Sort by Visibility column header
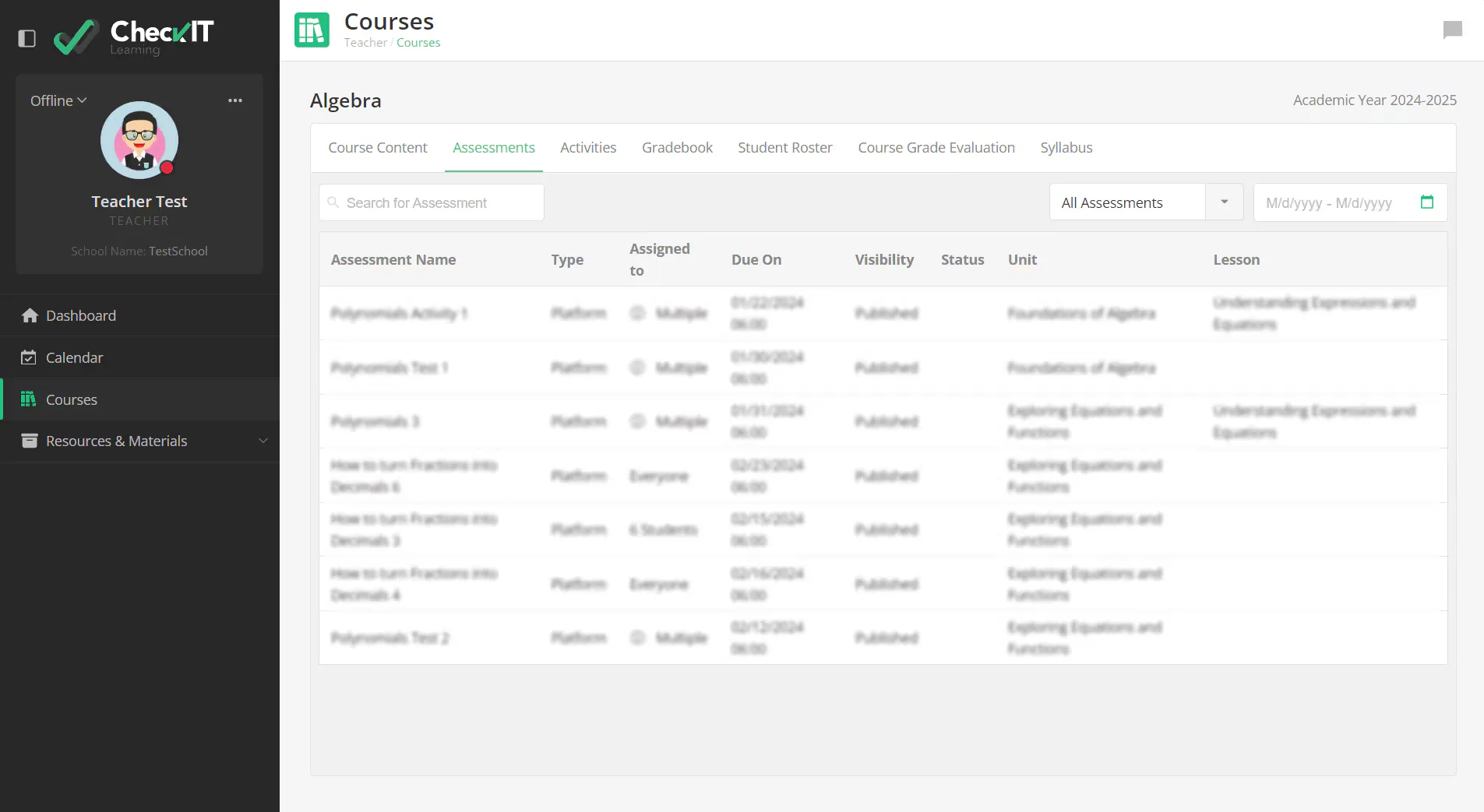This screenshot has width=1484, height=812. (884, 260)
